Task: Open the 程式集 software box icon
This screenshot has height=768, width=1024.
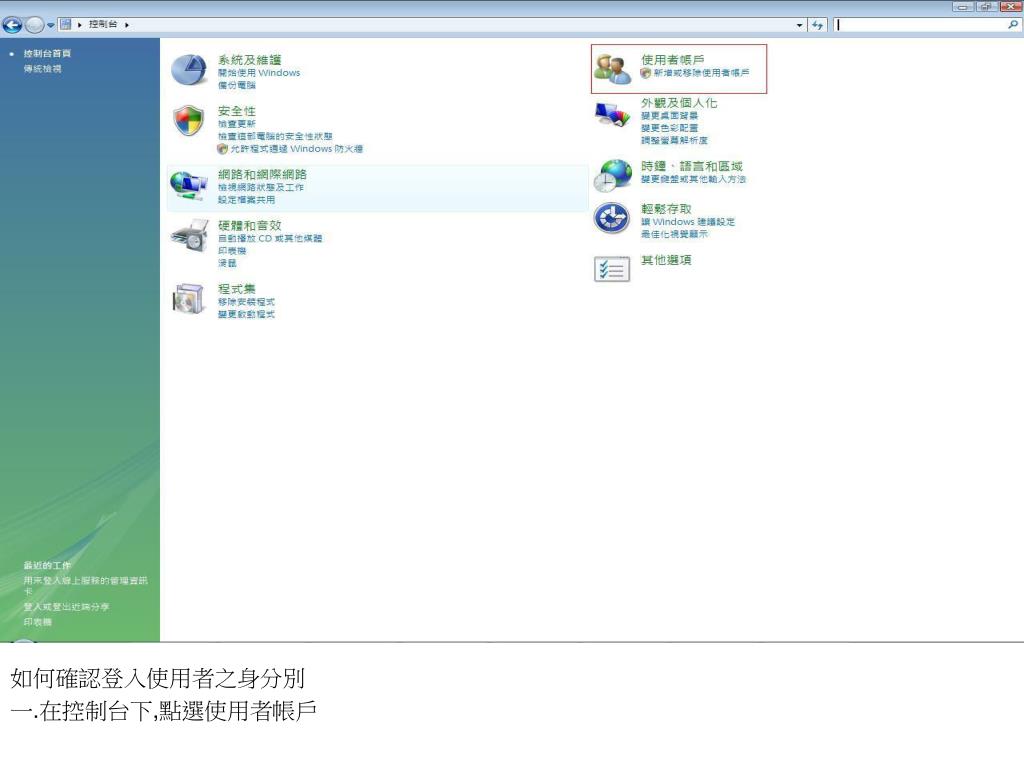Action: coord(189,299)
